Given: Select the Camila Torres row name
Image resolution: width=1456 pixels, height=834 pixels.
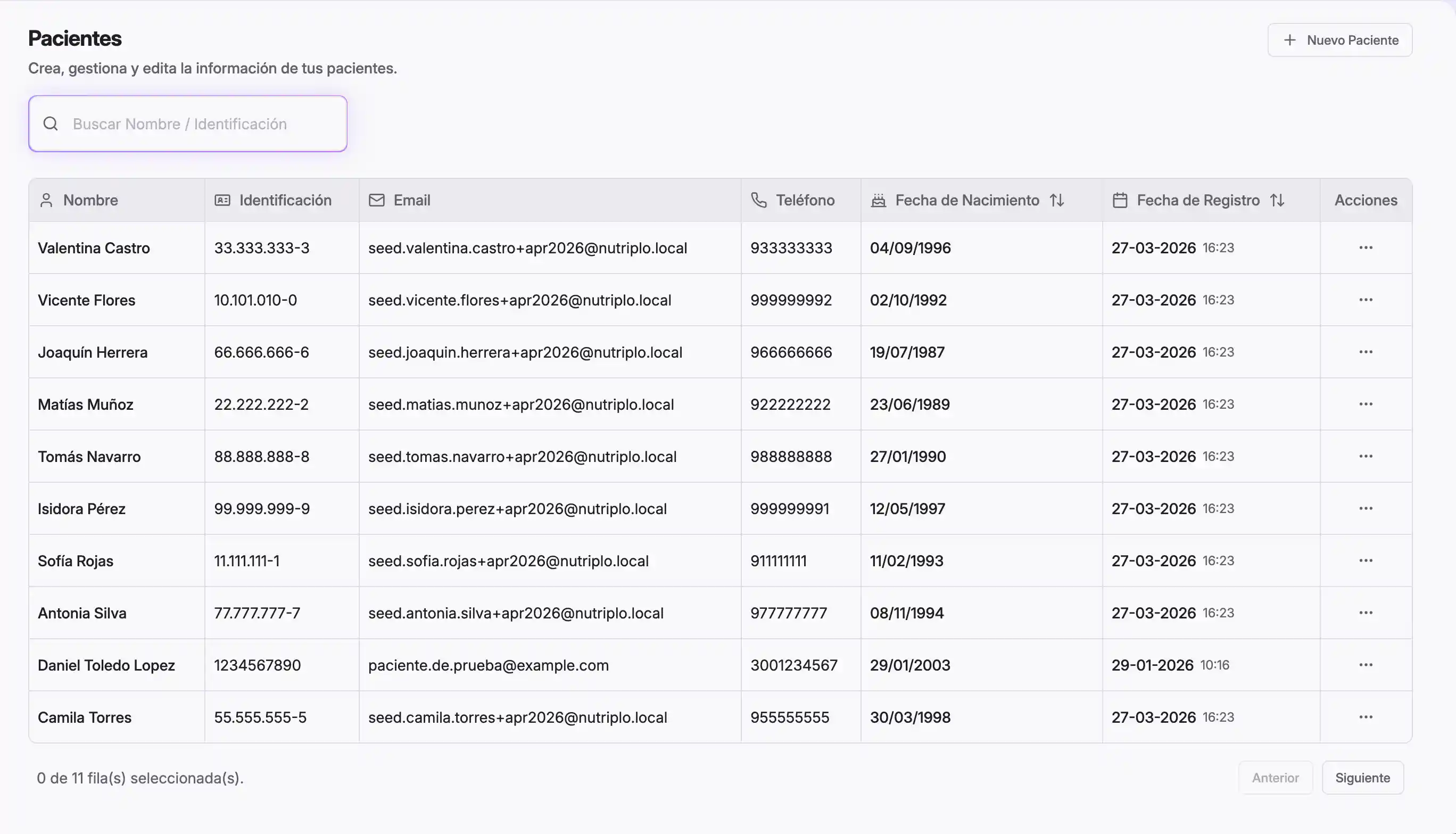Looking at the screenshot, I should coord(85,717).
